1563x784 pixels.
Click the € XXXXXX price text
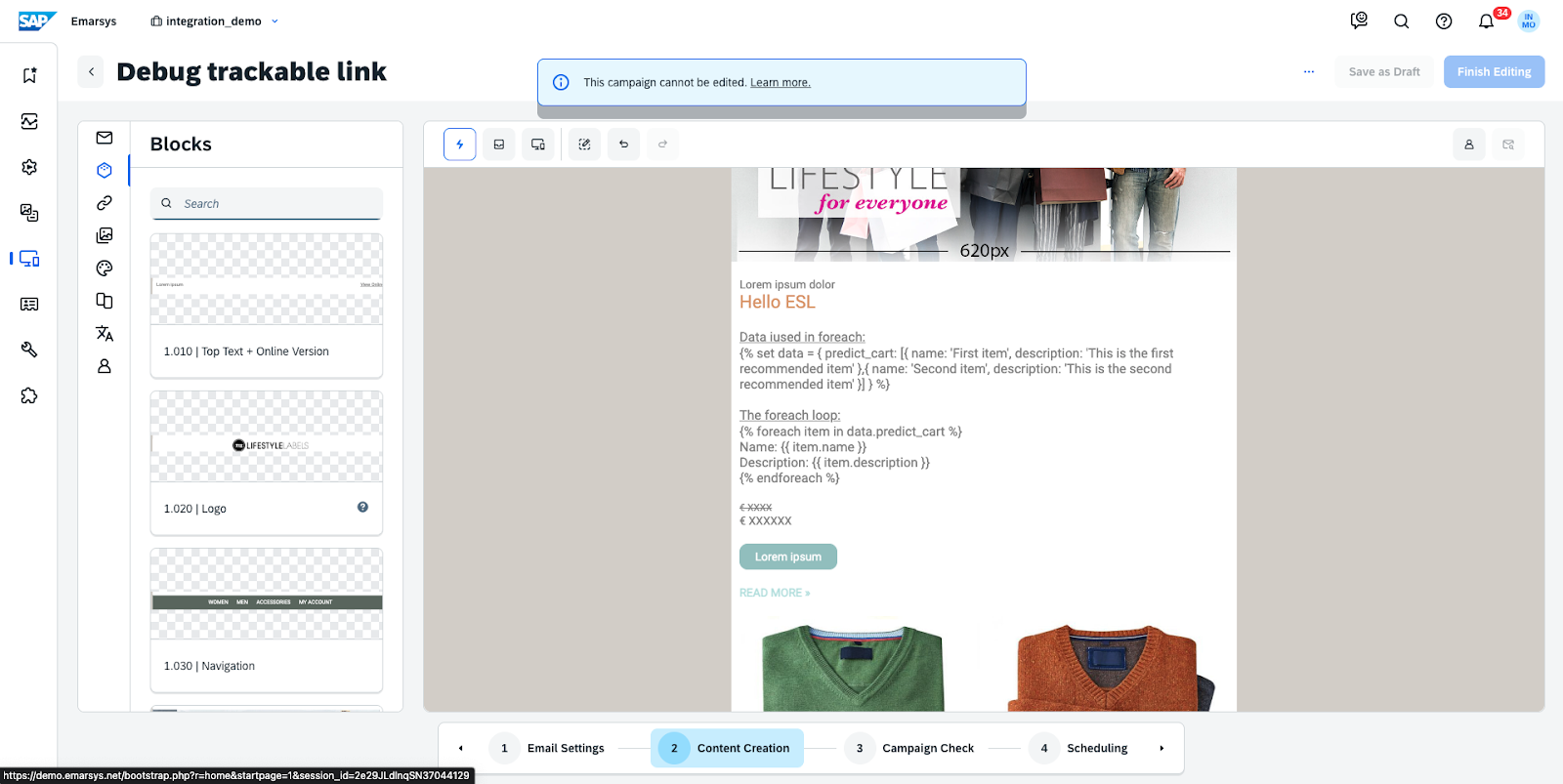click(x=766, y=520)
